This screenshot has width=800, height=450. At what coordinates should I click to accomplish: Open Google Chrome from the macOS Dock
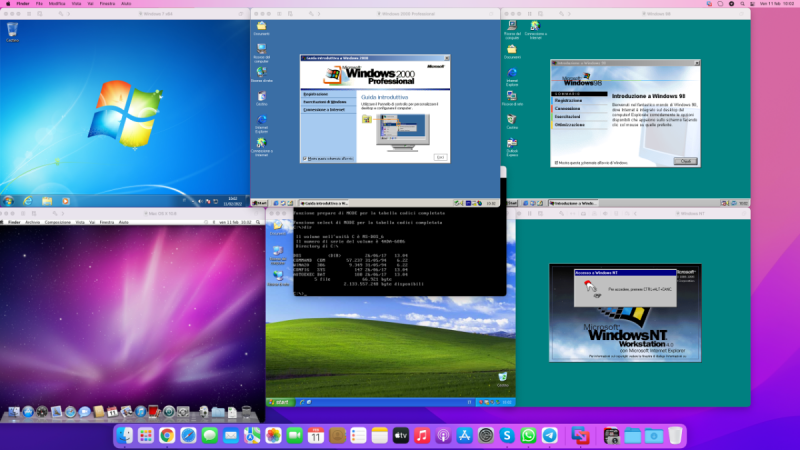tap(167, 436)
